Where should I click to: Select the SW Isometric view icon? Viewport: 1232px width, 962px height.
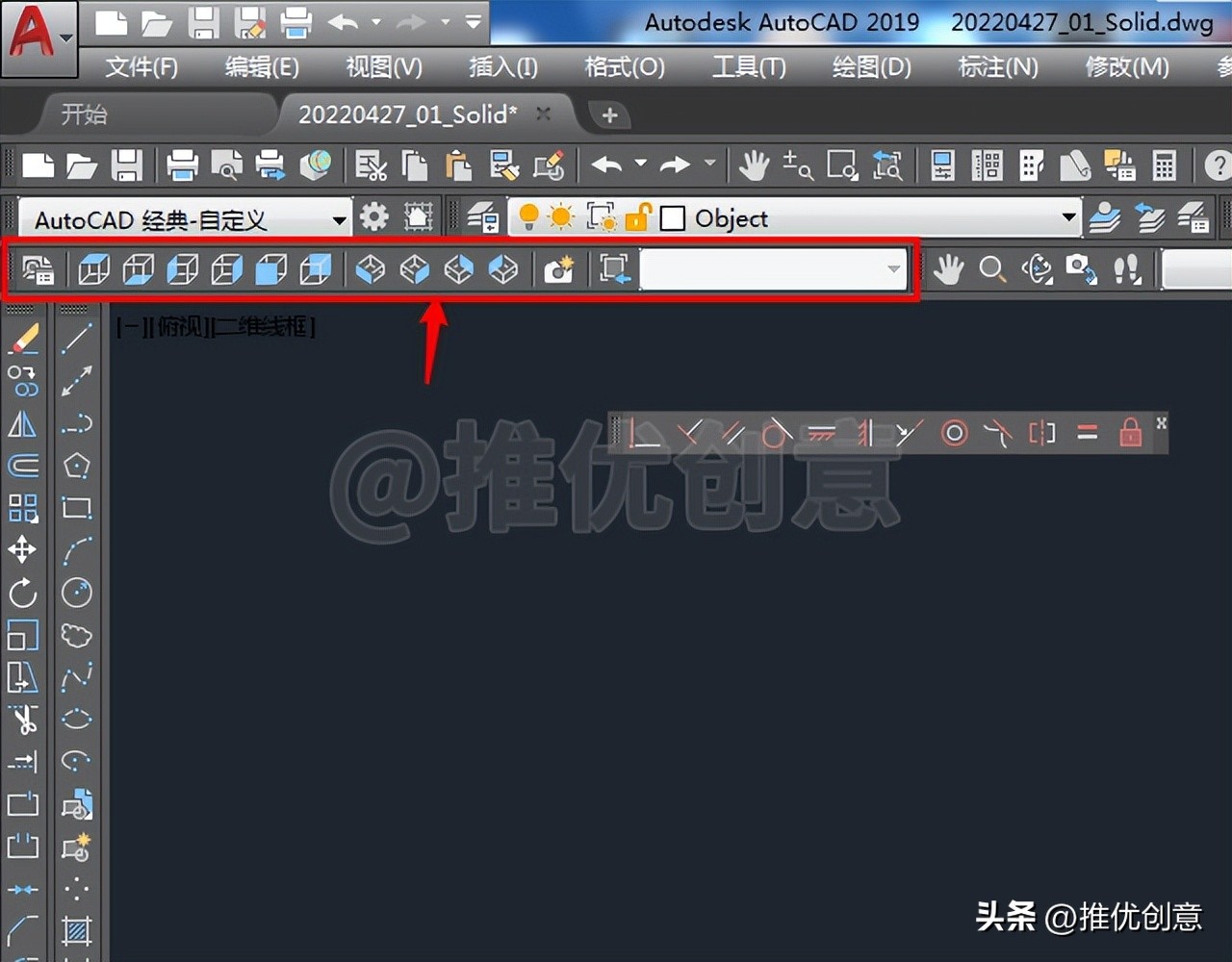pos(371,269)
